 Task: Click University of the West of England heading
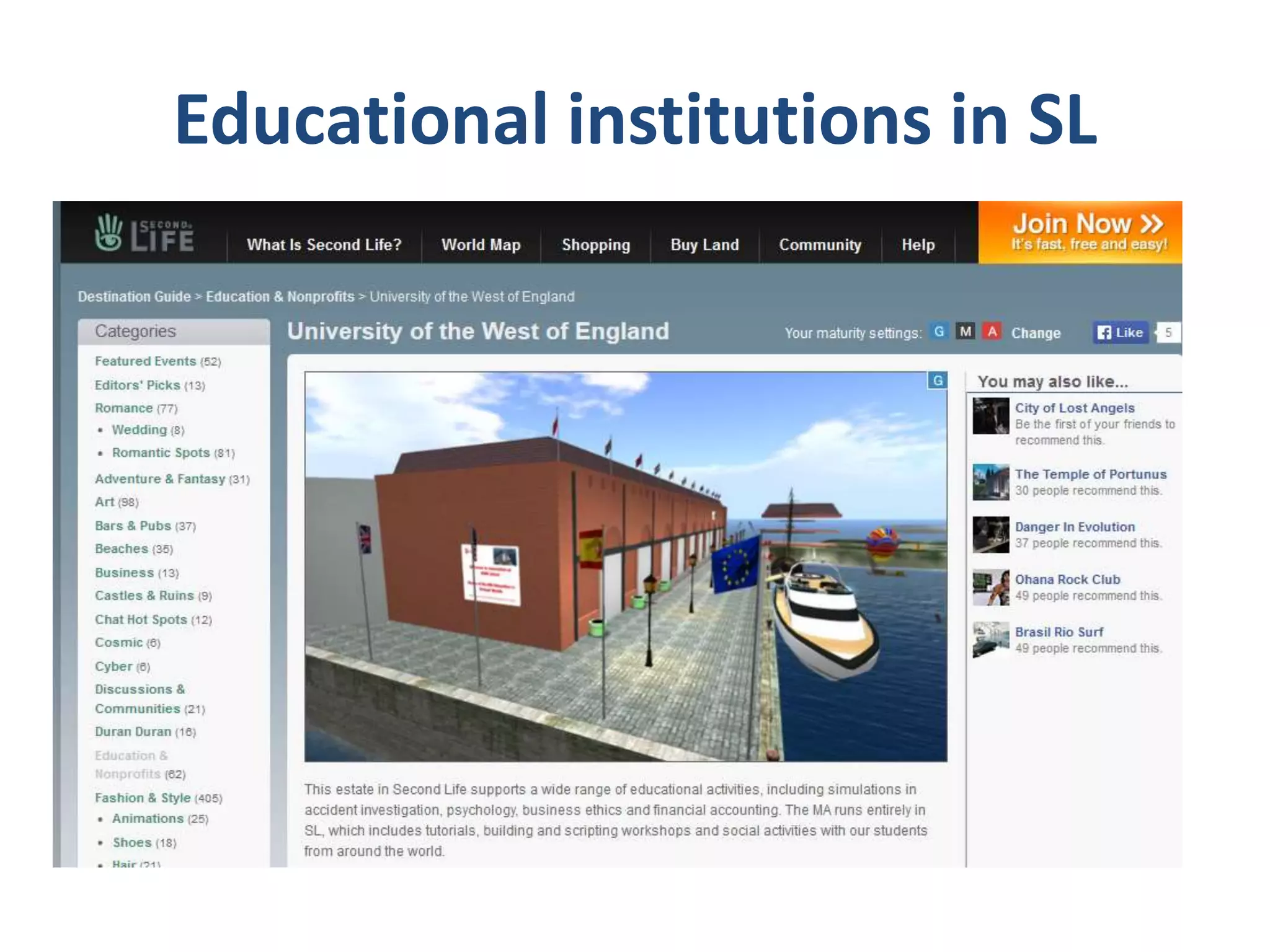click(478, 332)
